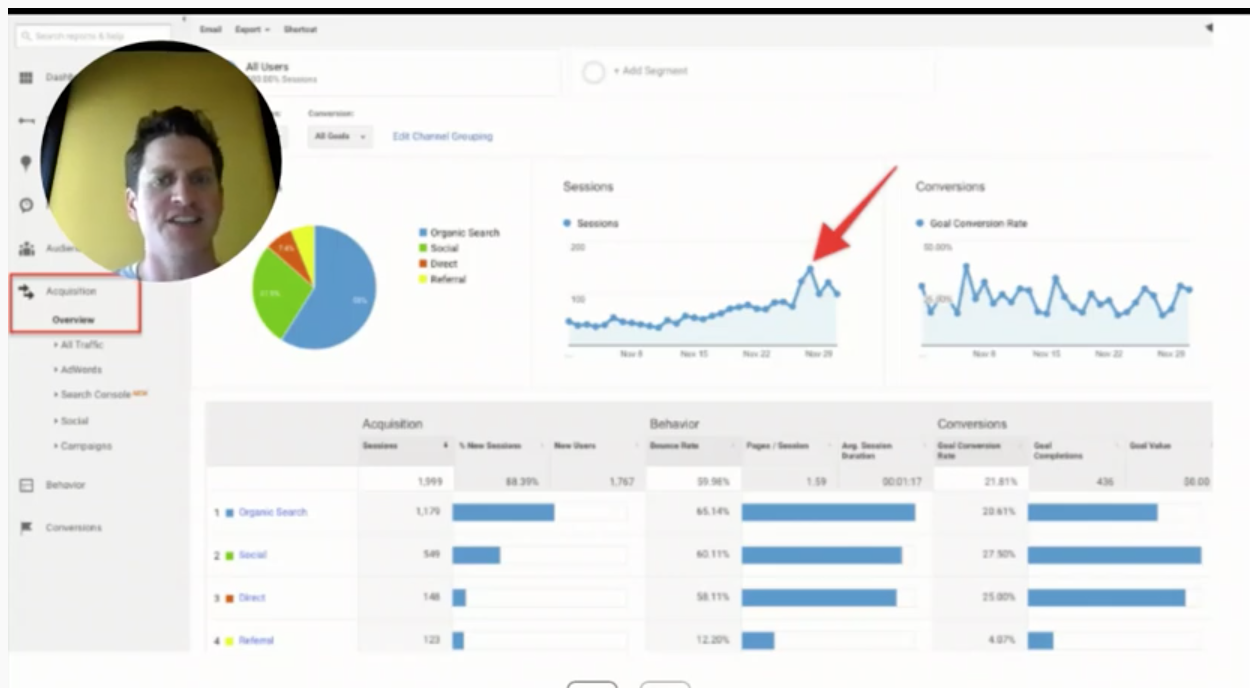Expand the AdWords submenu
This screenshot has height=688, width=1250.
(x=77, y=370)
